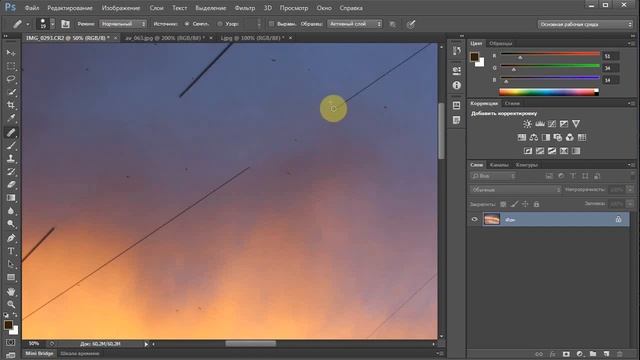Image resolution: width=640 pixels, height=360 pixels.
Task: Select the Семпл. source radio button
Action: coord(187,24)
